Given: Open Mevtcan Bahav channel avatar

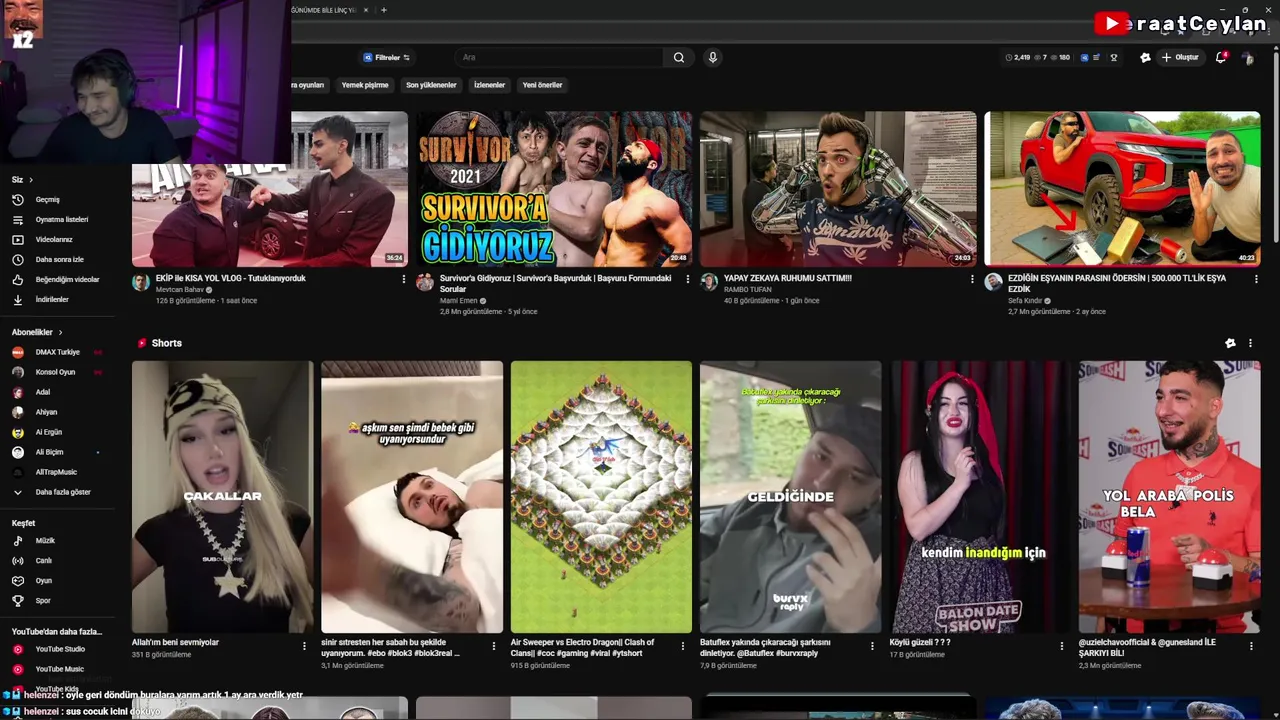Looking at the screenshot, I should (141, 282).
